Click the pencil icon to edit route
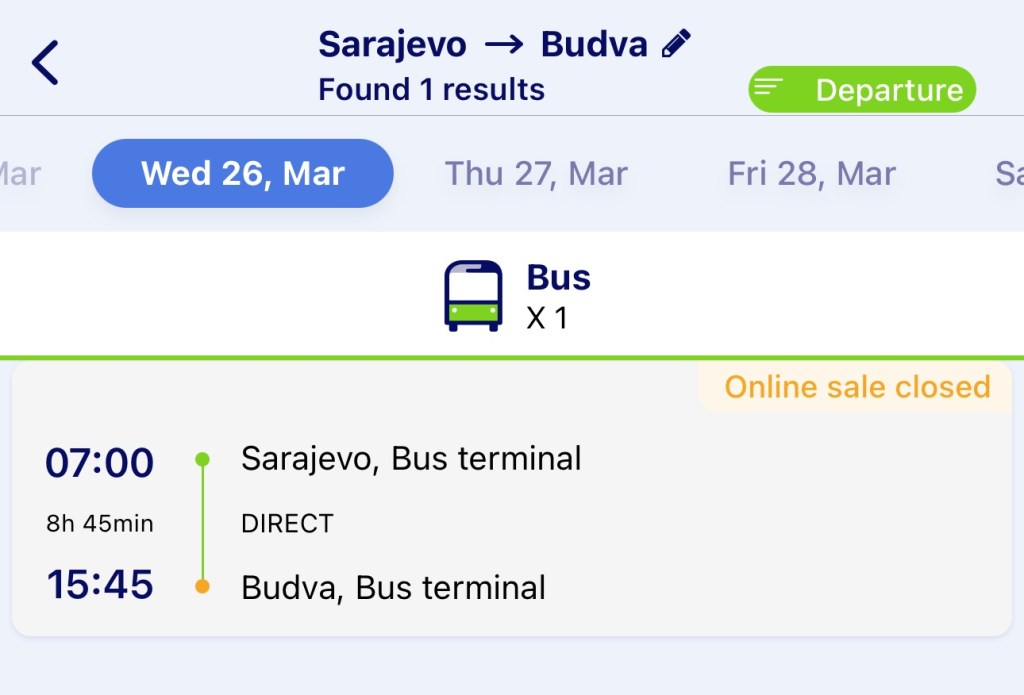 click(x=677, y=44)
